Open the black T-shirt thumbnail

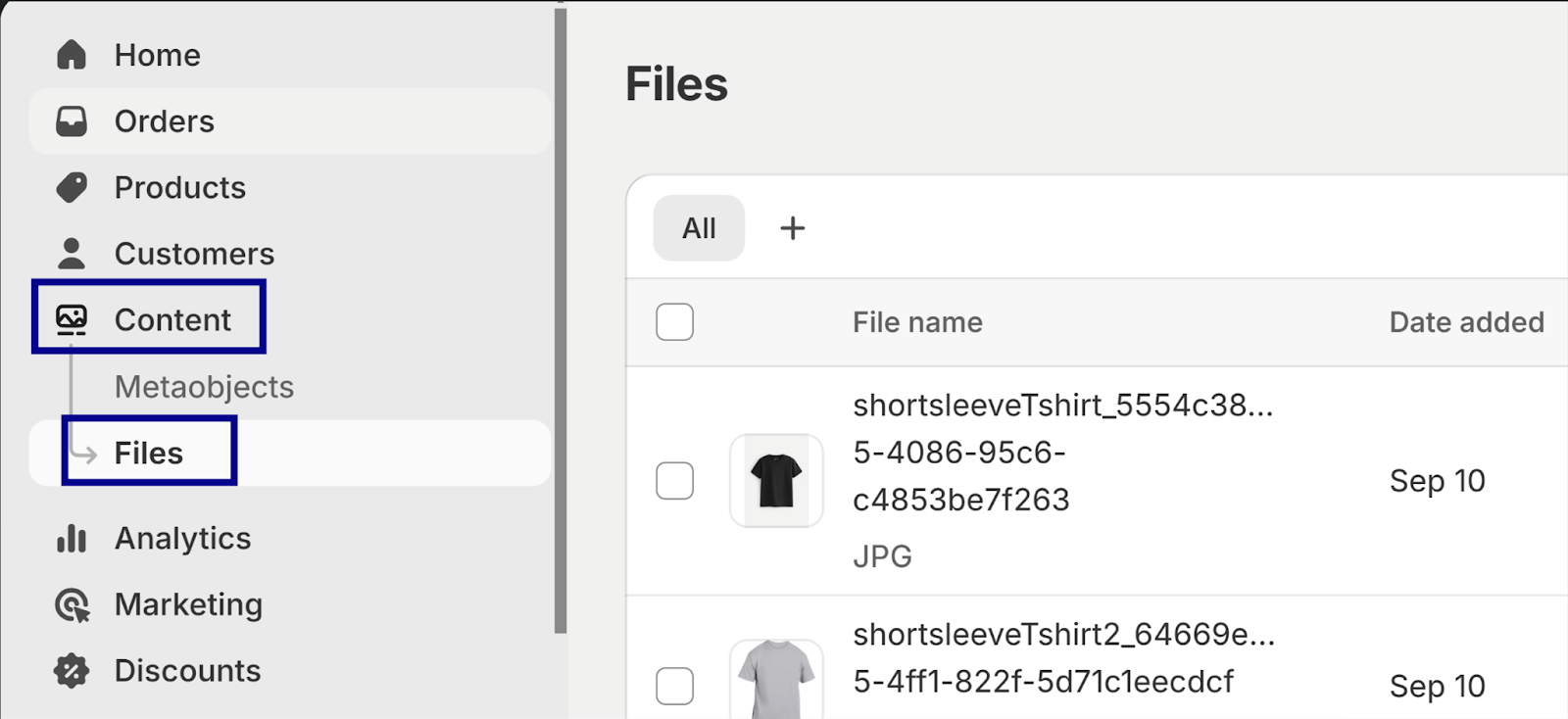776,480
